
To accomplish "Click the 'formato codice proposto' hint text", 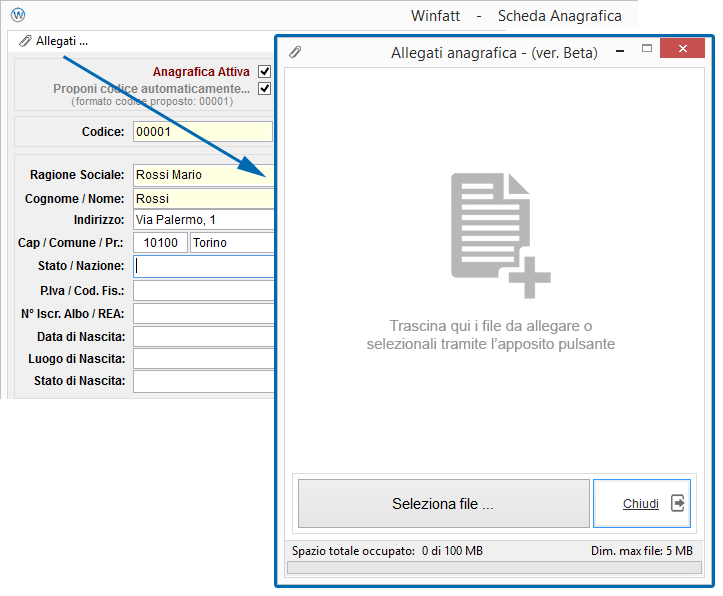I will pos(152,101).
